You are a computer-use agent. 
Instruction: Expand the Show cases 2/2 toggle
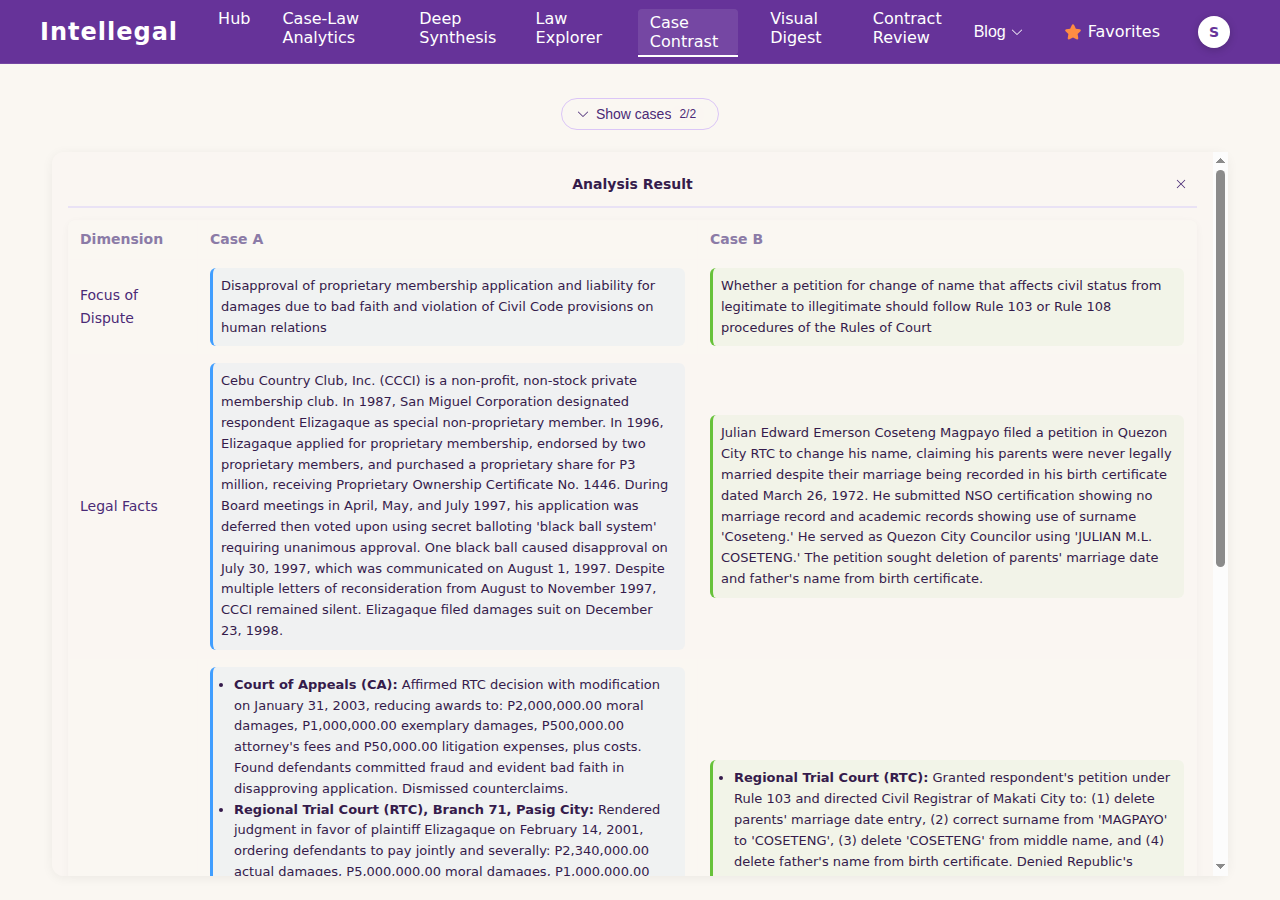[640, 114]
